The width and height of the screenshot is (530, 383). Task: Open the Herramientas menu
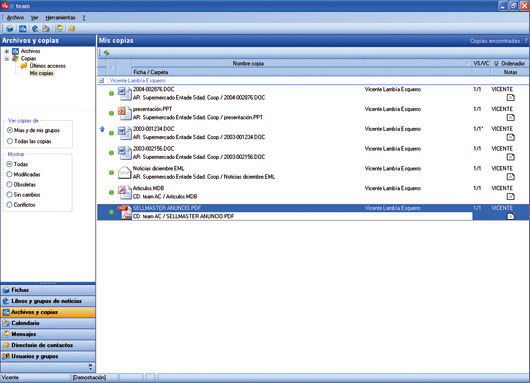coord(60,18)
